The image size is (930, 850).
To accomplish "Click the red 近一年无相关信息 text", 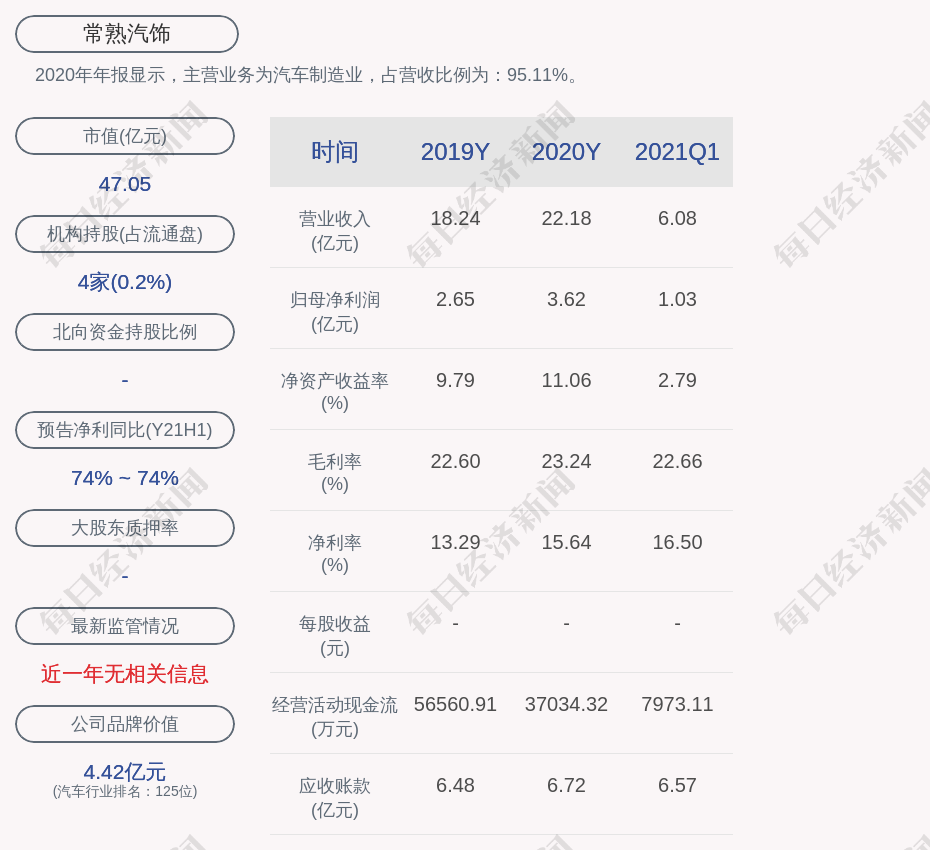I will click(x=125, y=674).
